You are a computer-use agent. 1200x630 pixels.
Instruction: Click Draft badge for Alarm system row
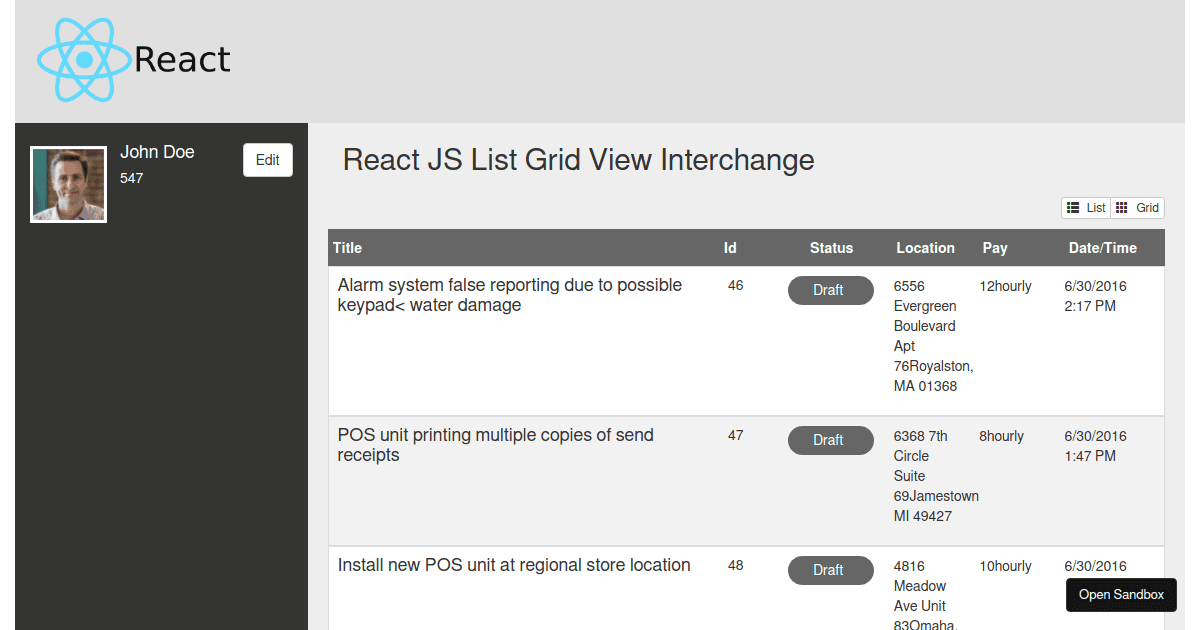(x=830, y=290)
